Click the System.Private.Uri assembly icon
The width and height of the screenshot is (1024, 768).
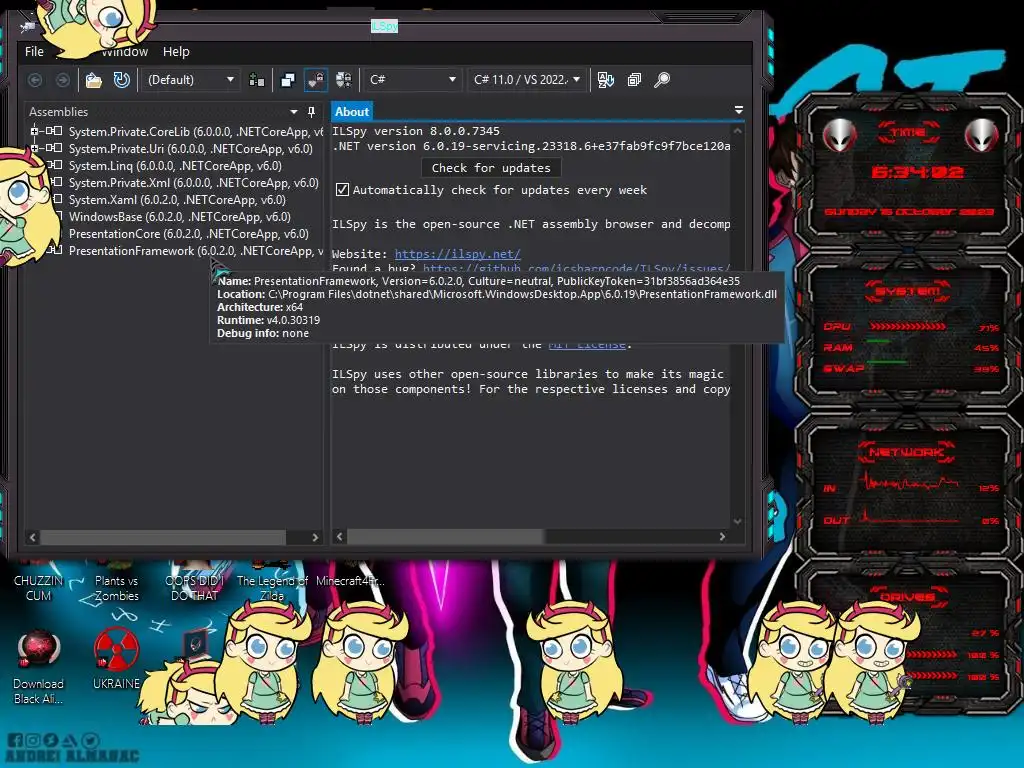[54, 148]
